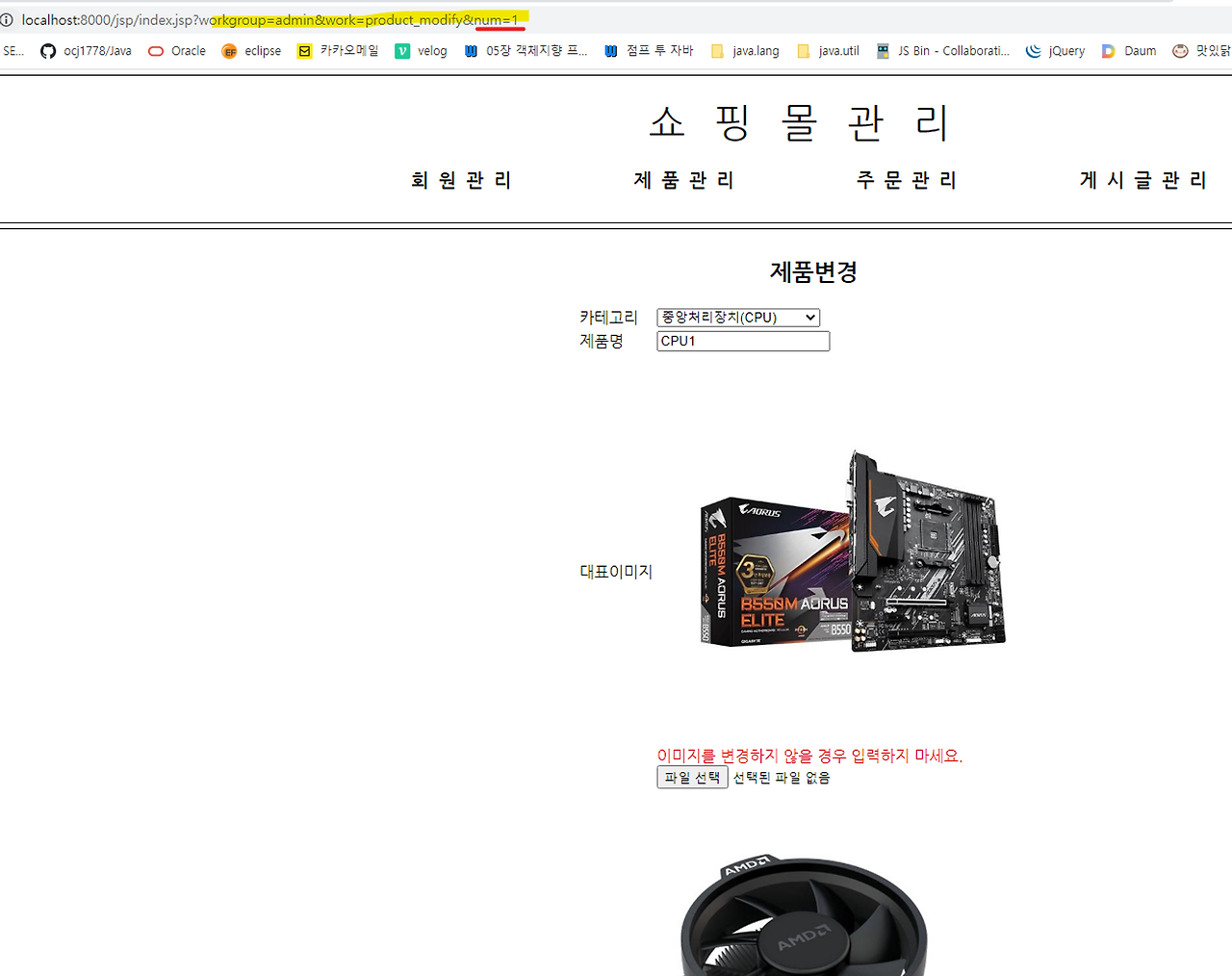Open the 맛있닭 bookmark

1201,51
